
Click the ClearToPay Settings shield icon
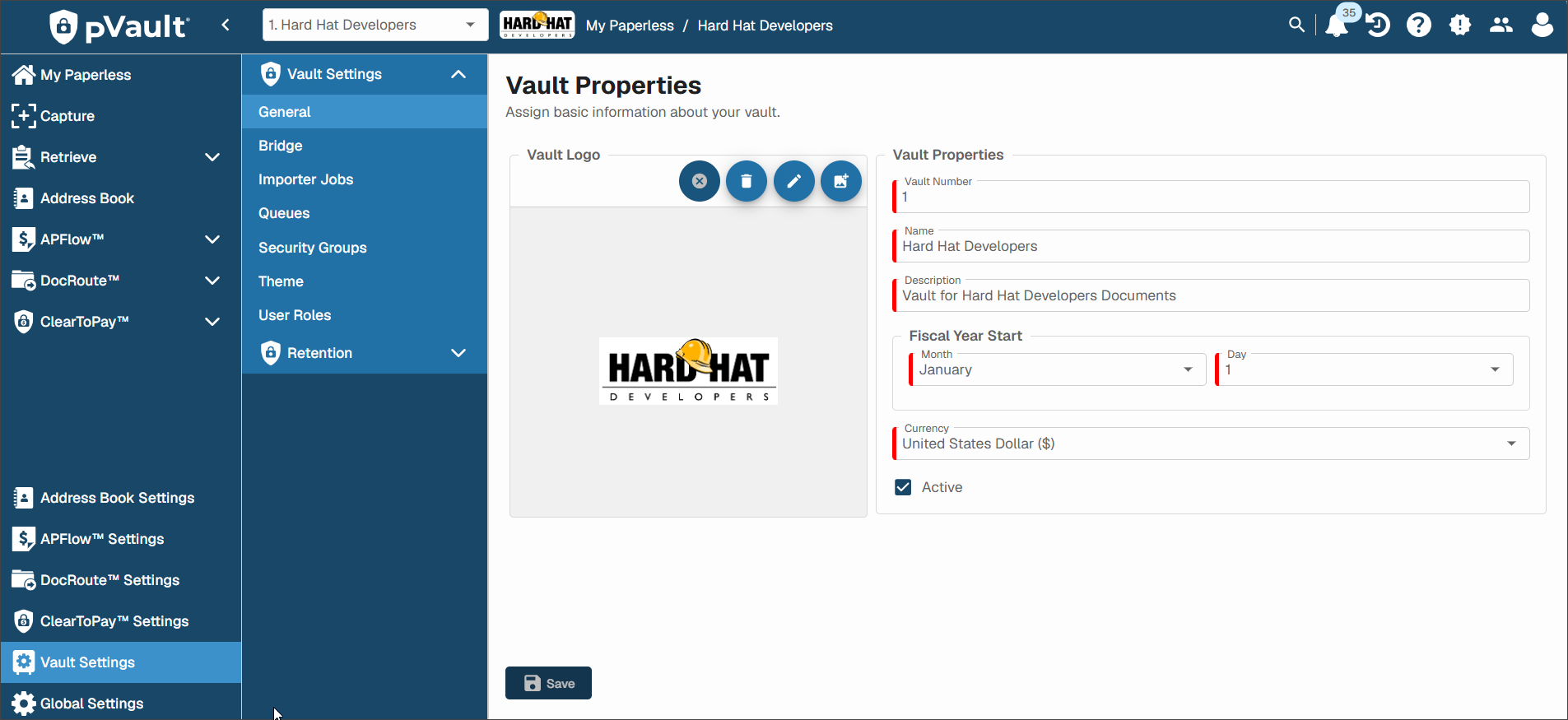click(x=24, y=621)
